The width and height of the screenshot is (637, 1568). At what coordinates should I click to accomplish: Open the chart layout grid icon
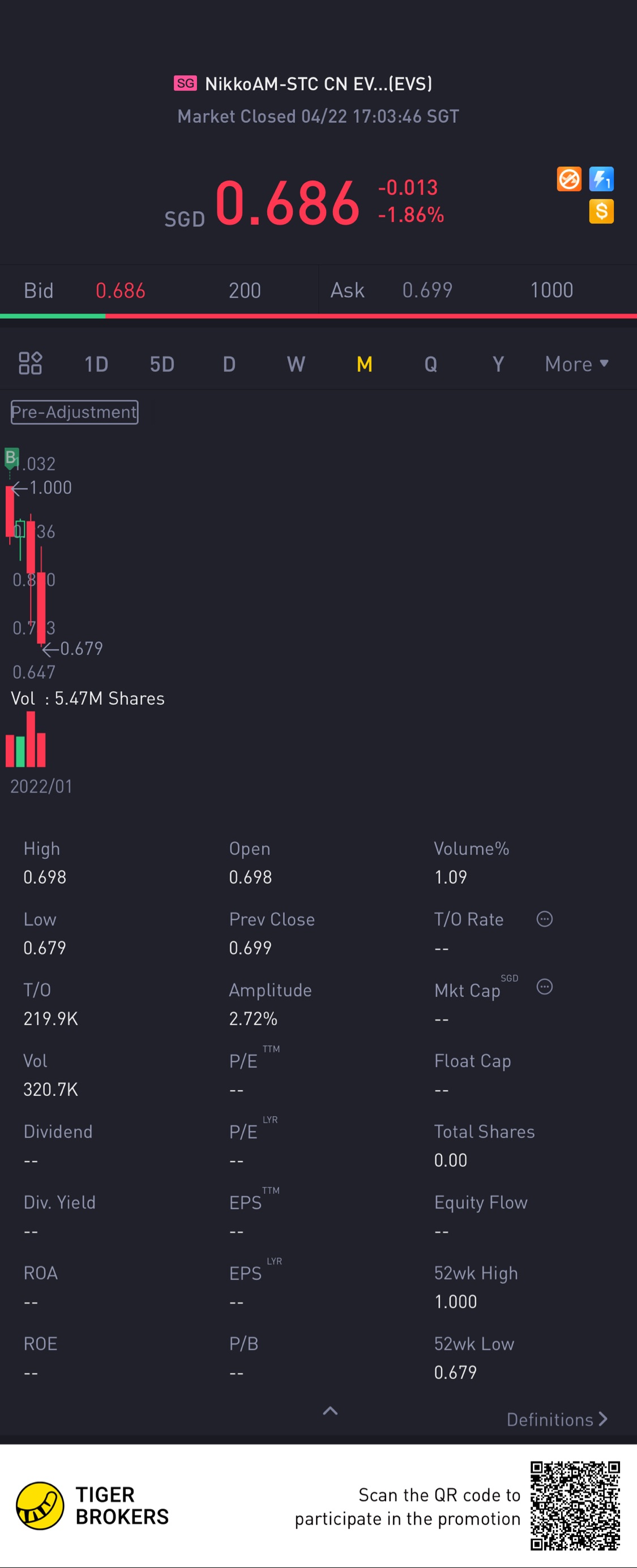[x=30, y=363]
